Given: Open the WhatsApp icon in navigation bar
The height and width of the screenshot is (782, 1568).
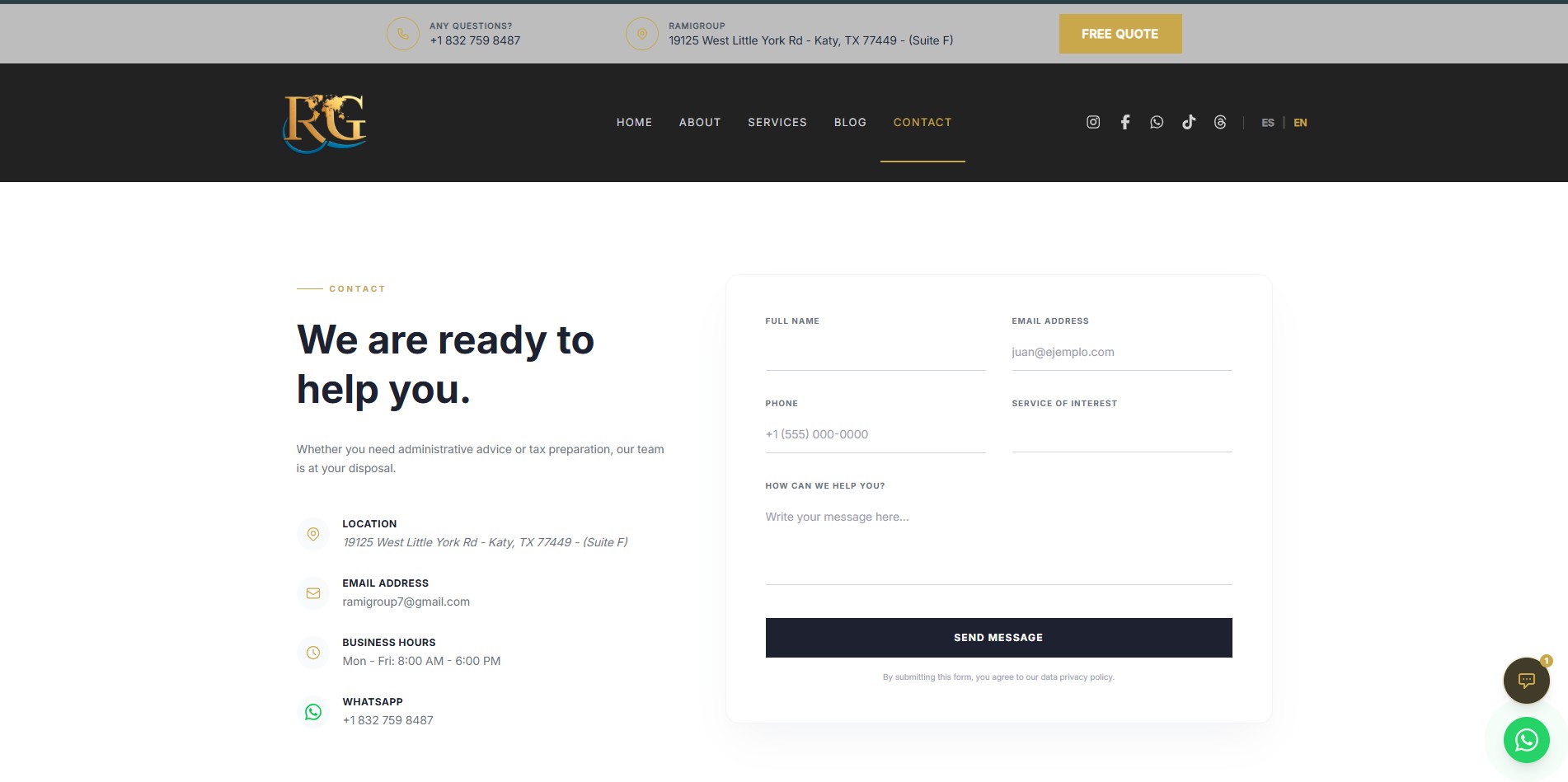Looking at the screenshot, I should coord(1157,122).
